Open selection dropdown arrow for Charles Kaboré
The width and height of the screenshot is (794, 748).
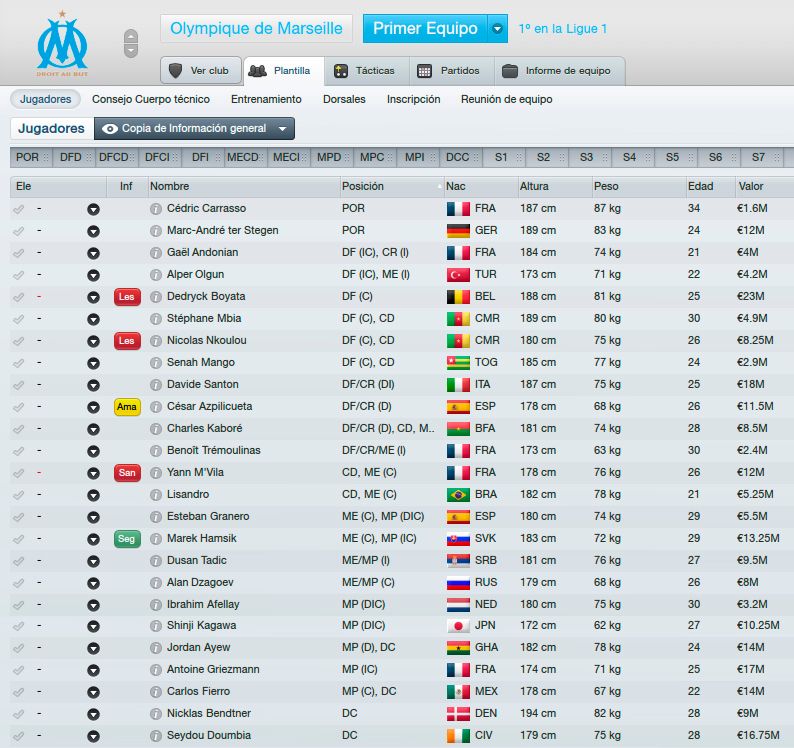[x=93, y=429]
